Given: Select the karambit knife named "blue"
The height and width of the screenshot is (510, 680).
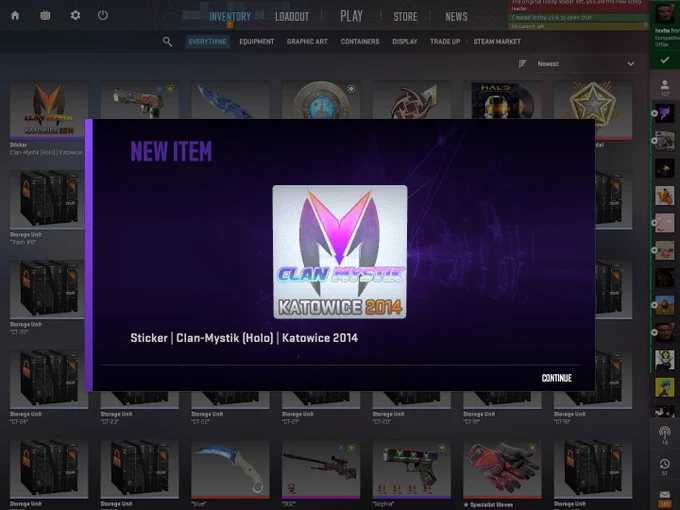Looking at the screenshot, I should pos(230,469).
